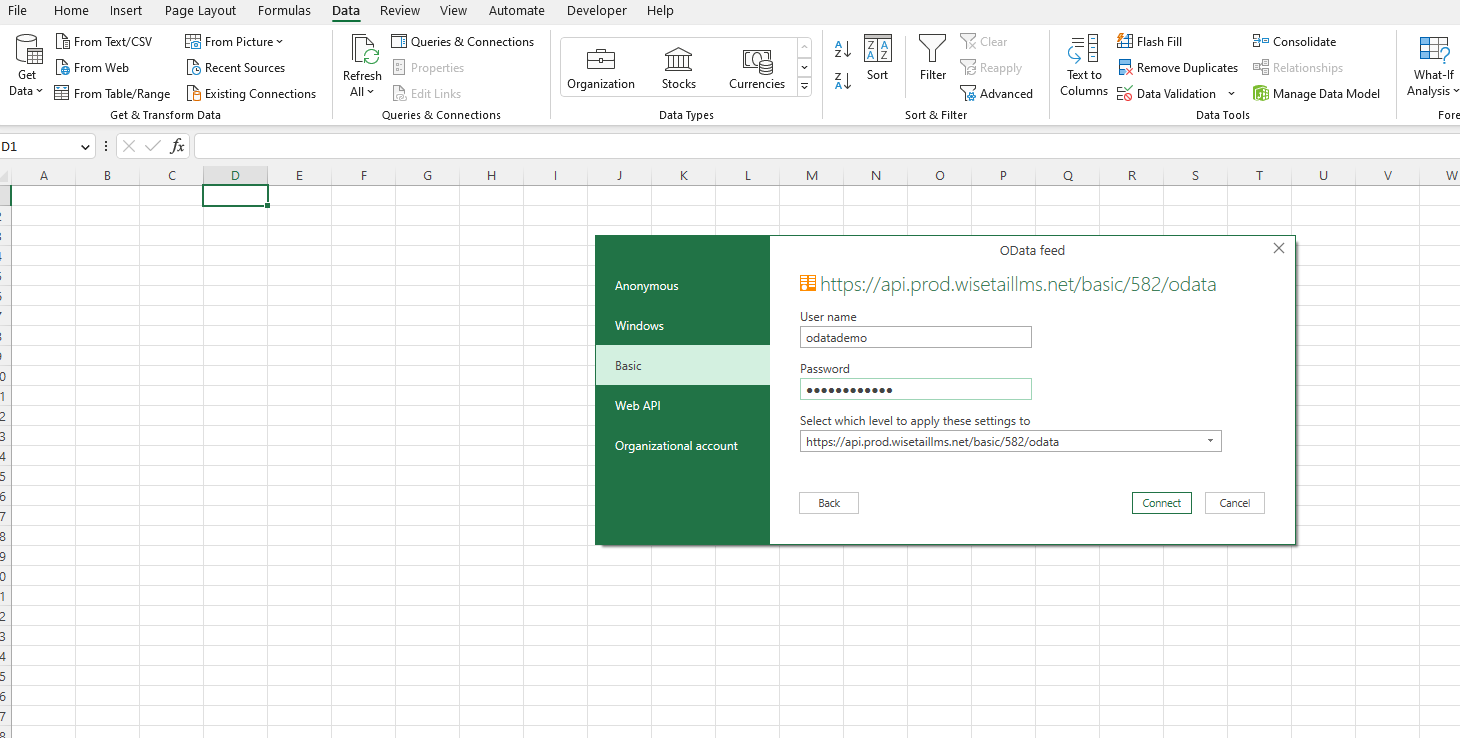Click into the formula bar
This screenshot has width=1460, height=738.
point(826,147)
